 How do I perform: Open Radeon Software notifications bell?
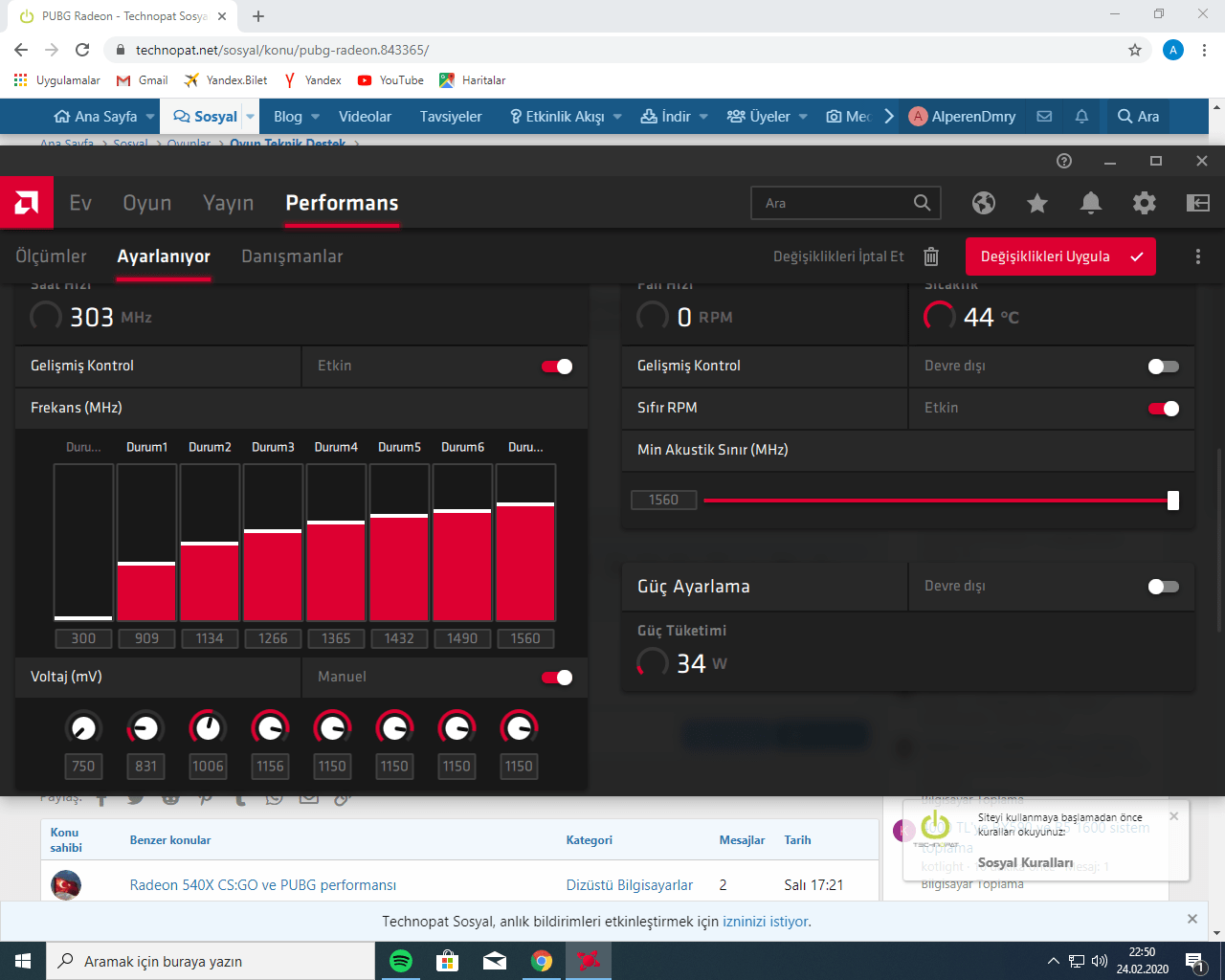1091,203
